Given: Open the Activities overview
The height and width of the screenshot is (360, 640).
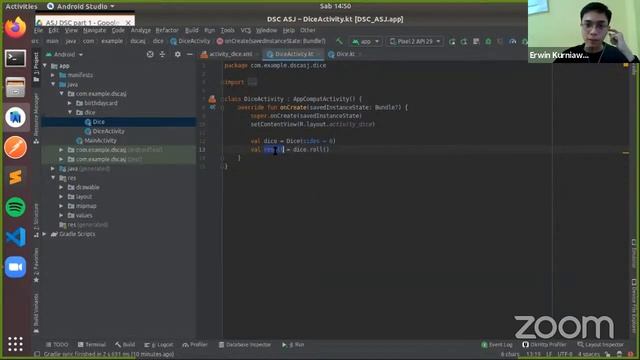Looking at the screenshot, I should tap(21, 7).
